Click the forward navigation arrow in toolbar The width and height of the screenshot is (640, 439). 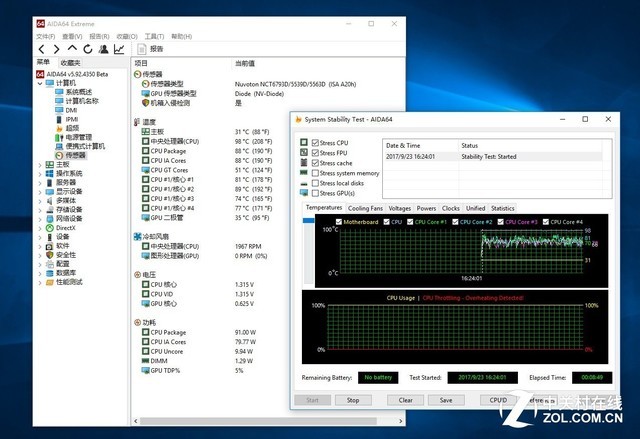56,49
